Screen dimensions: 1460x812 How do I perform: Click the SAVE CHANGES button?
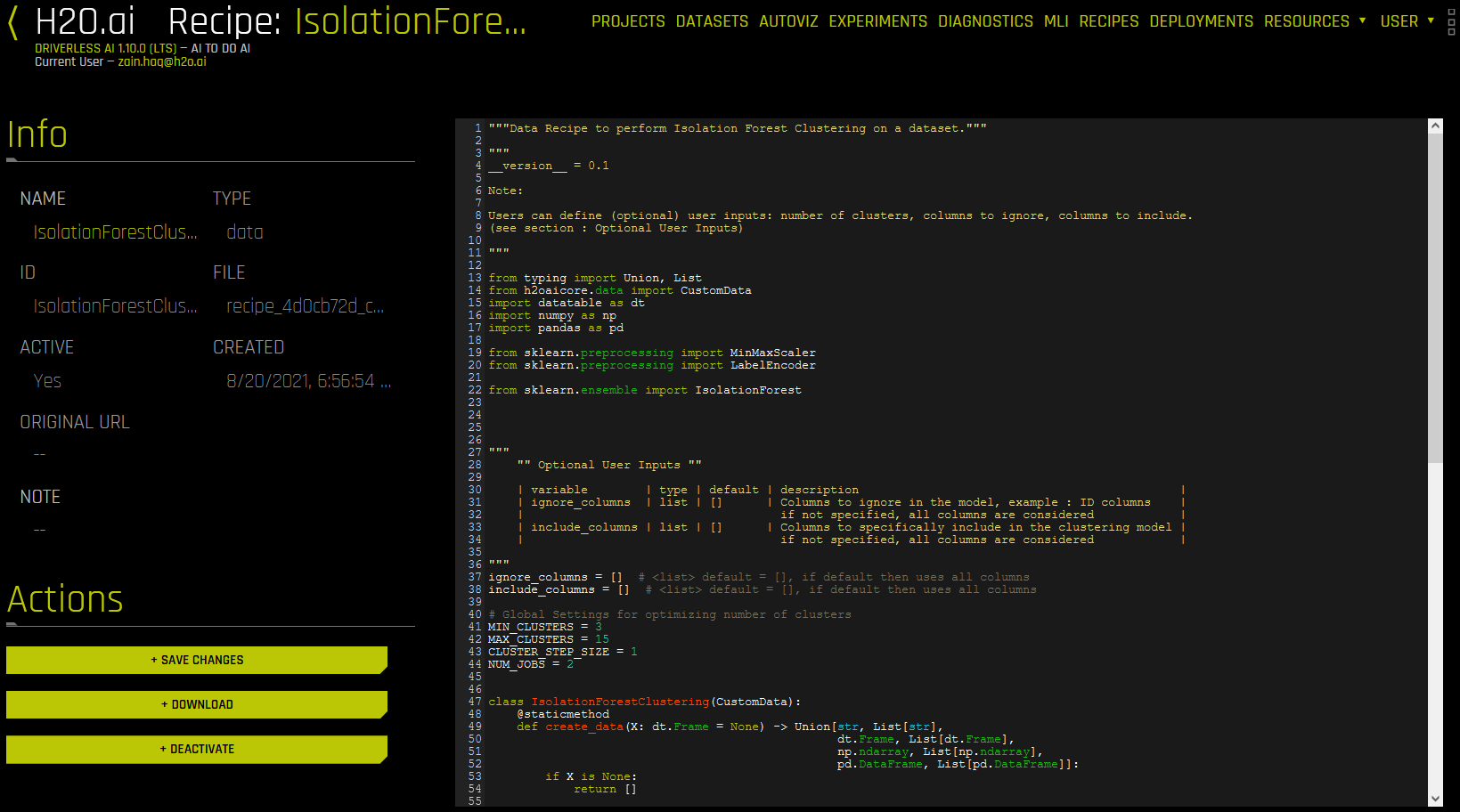(197, 660)
